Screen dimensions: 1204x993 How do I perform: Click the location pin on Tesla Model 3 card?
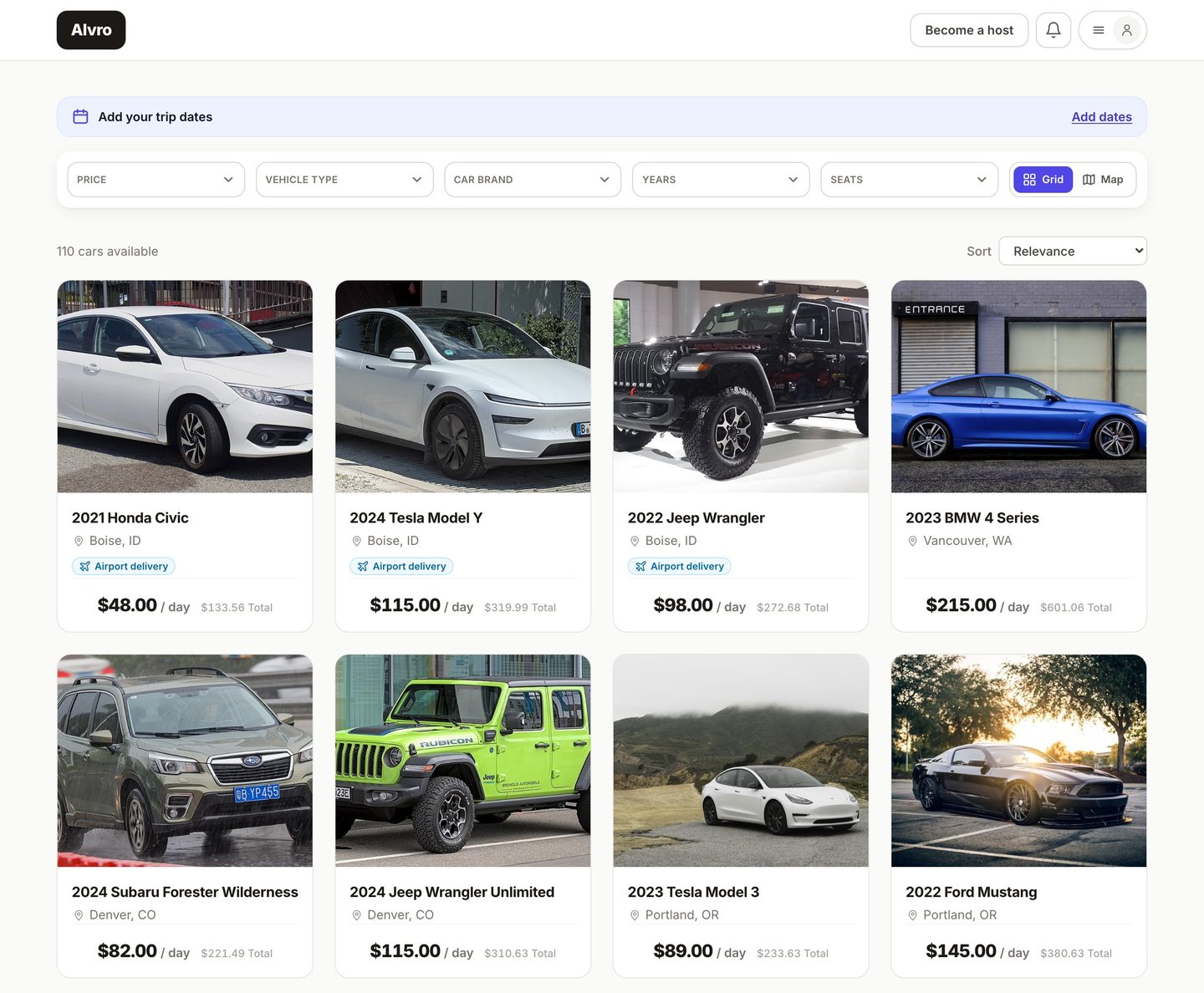pyautogui.click(x=635, y=915)
